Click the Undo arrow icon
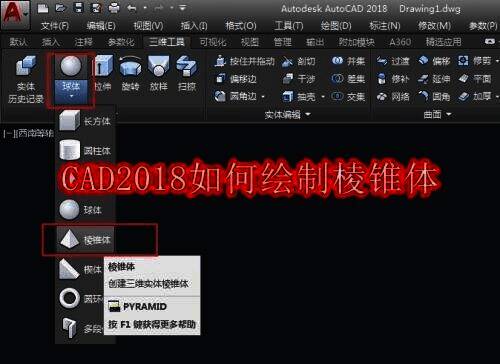 [132, 8]
